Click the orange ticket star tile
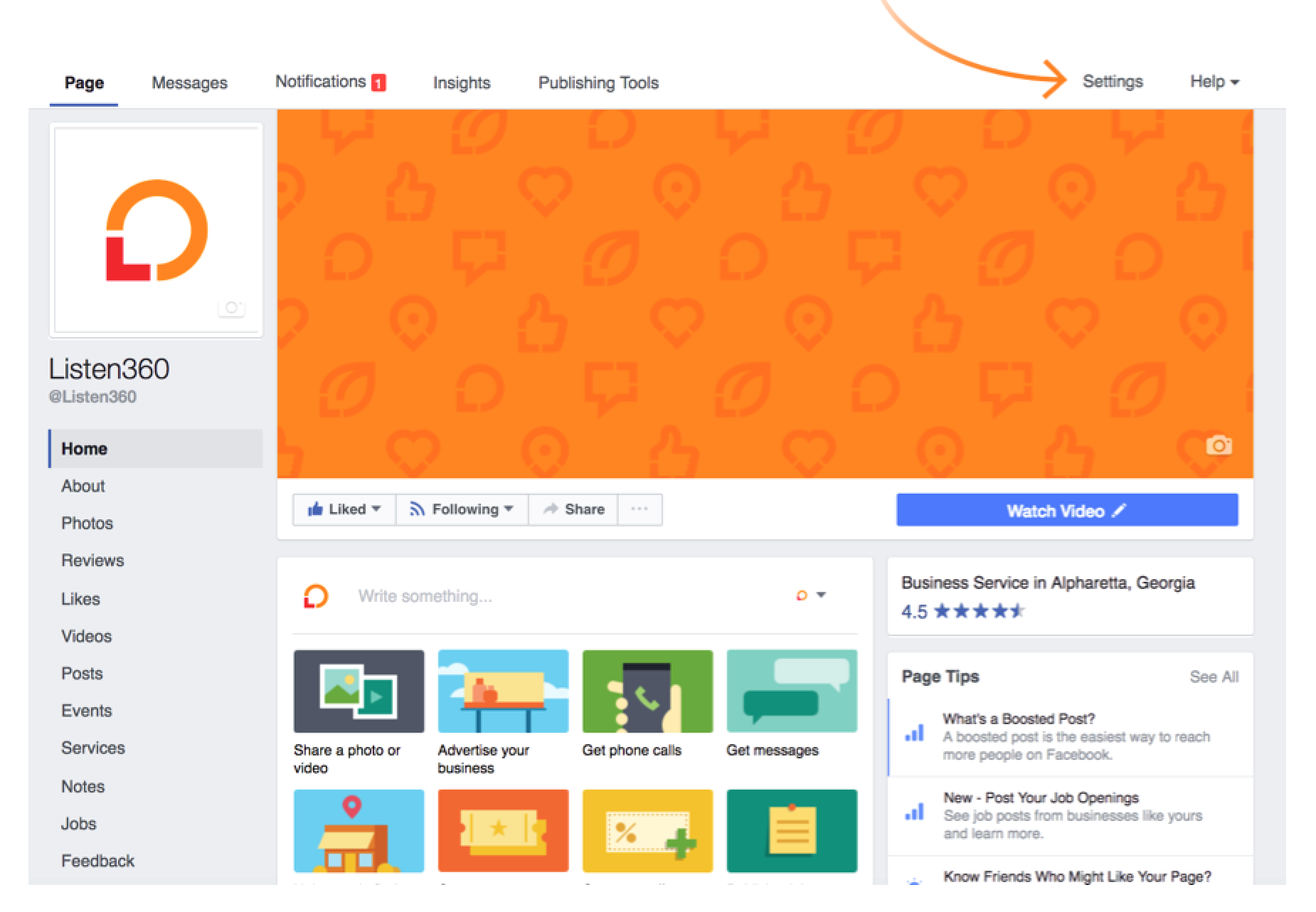Screen dimensions: 1316x912 503,830
